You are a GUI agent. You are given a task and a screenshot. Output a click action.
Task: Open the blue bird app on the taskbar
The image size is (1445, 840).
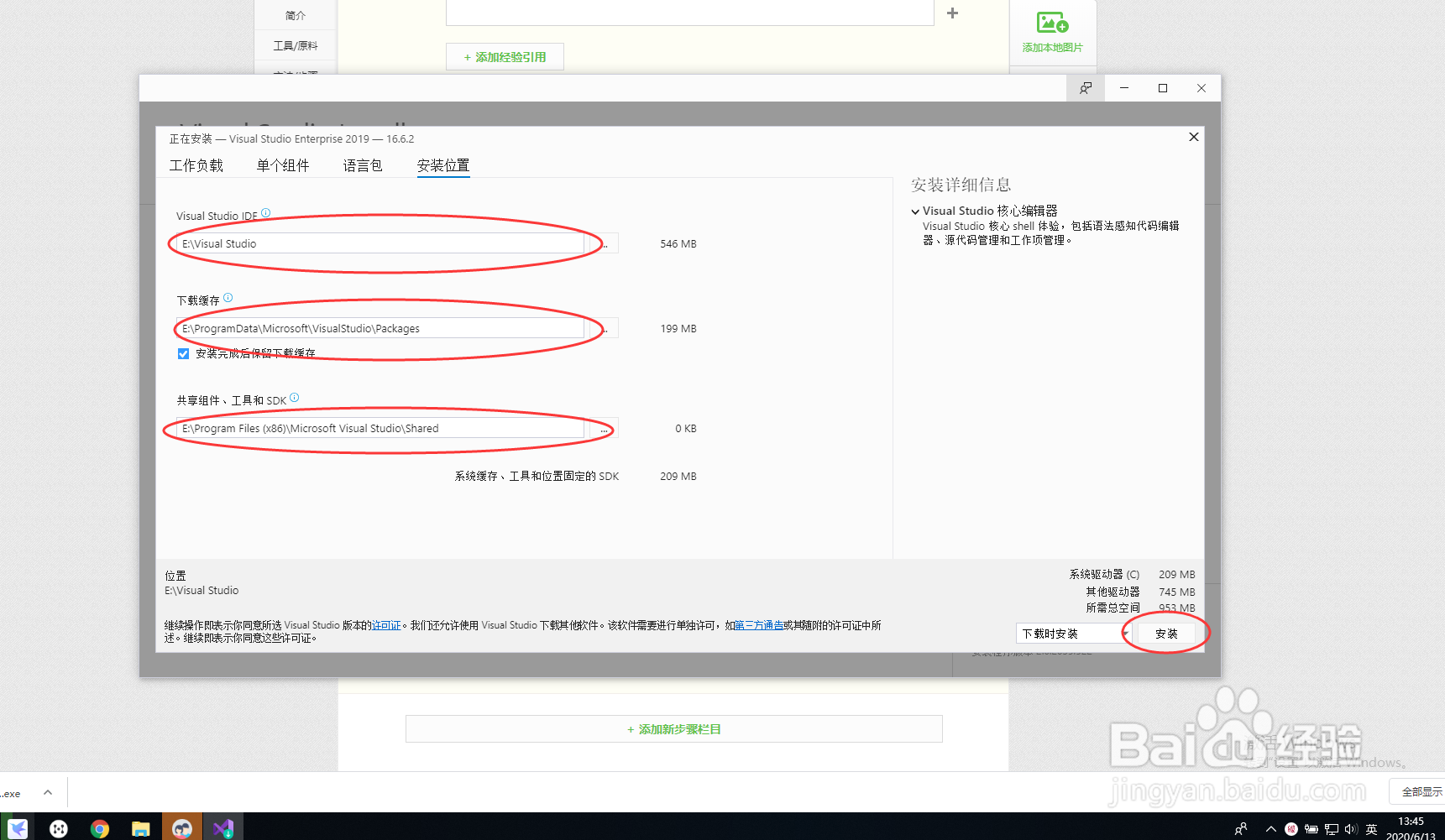pos(18,829)
